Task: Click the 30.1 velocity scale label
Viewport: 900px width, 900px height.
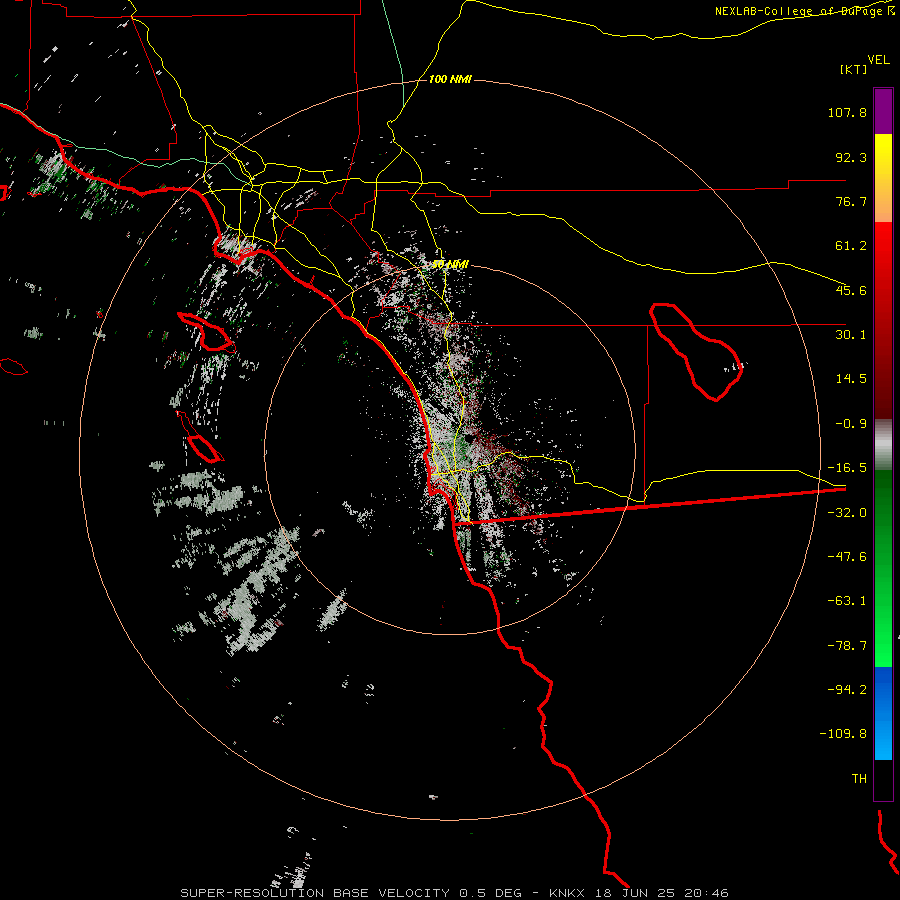Action: [851, 335]
